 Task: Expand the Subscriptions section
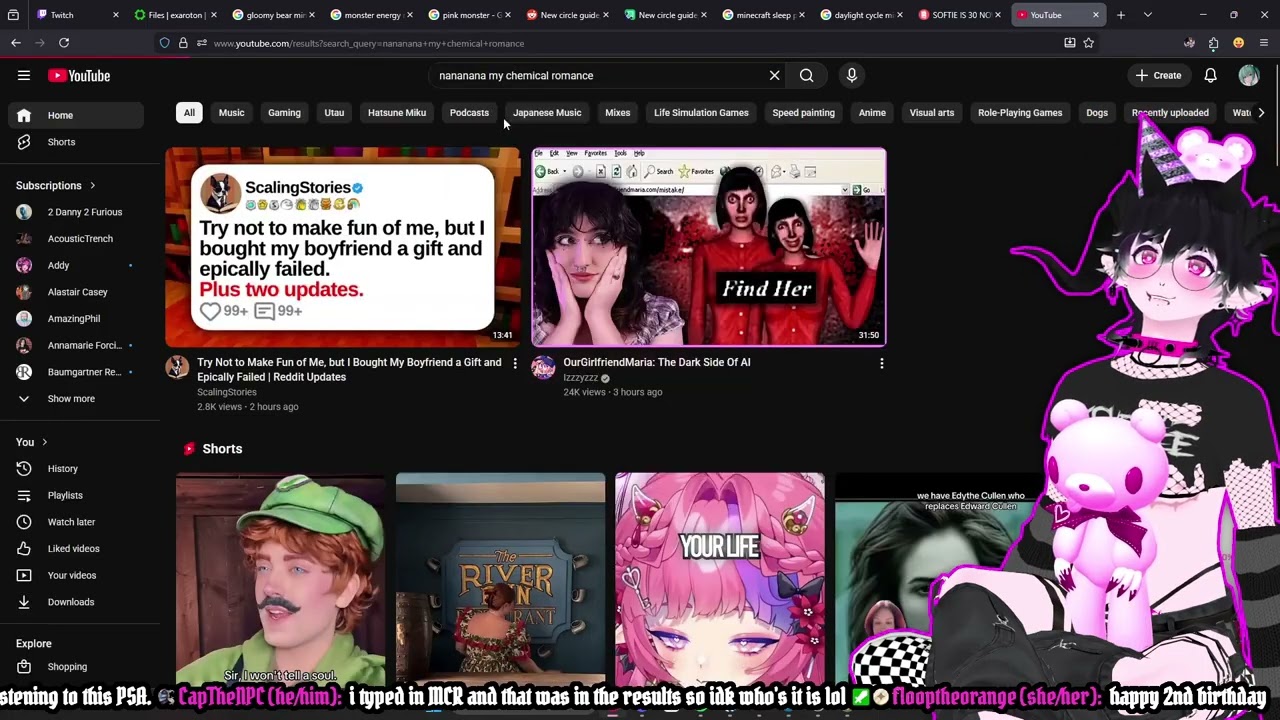point(56,185)
